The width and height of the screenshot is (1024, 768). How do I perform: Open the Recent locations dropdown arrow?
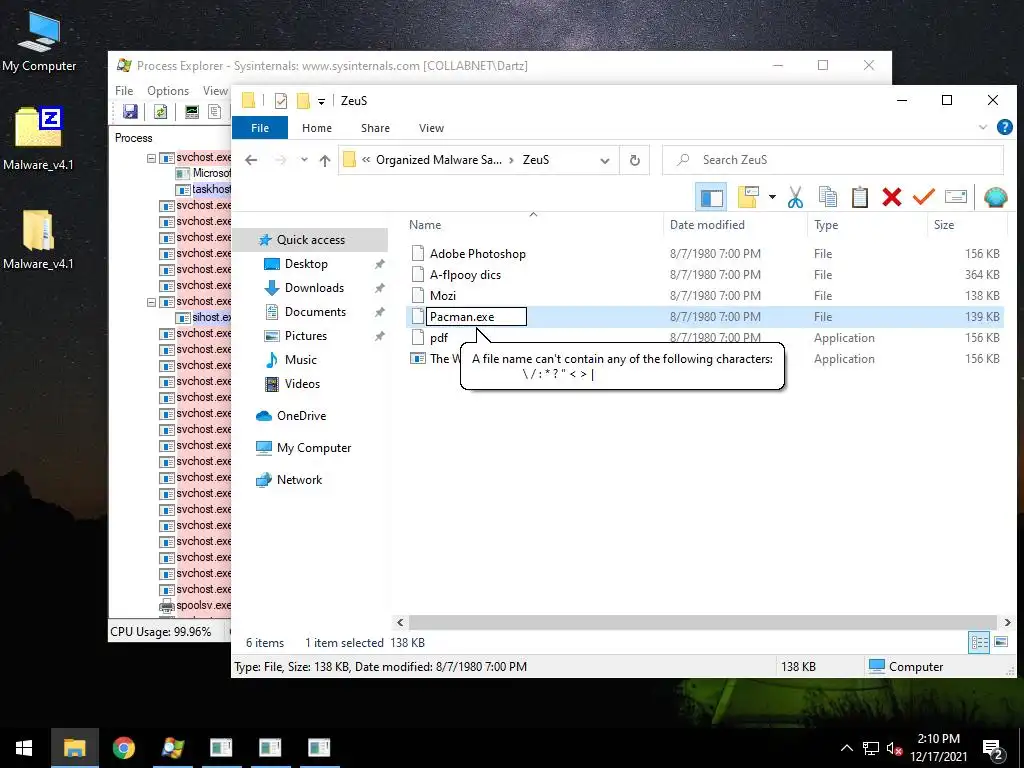(304, 160)
